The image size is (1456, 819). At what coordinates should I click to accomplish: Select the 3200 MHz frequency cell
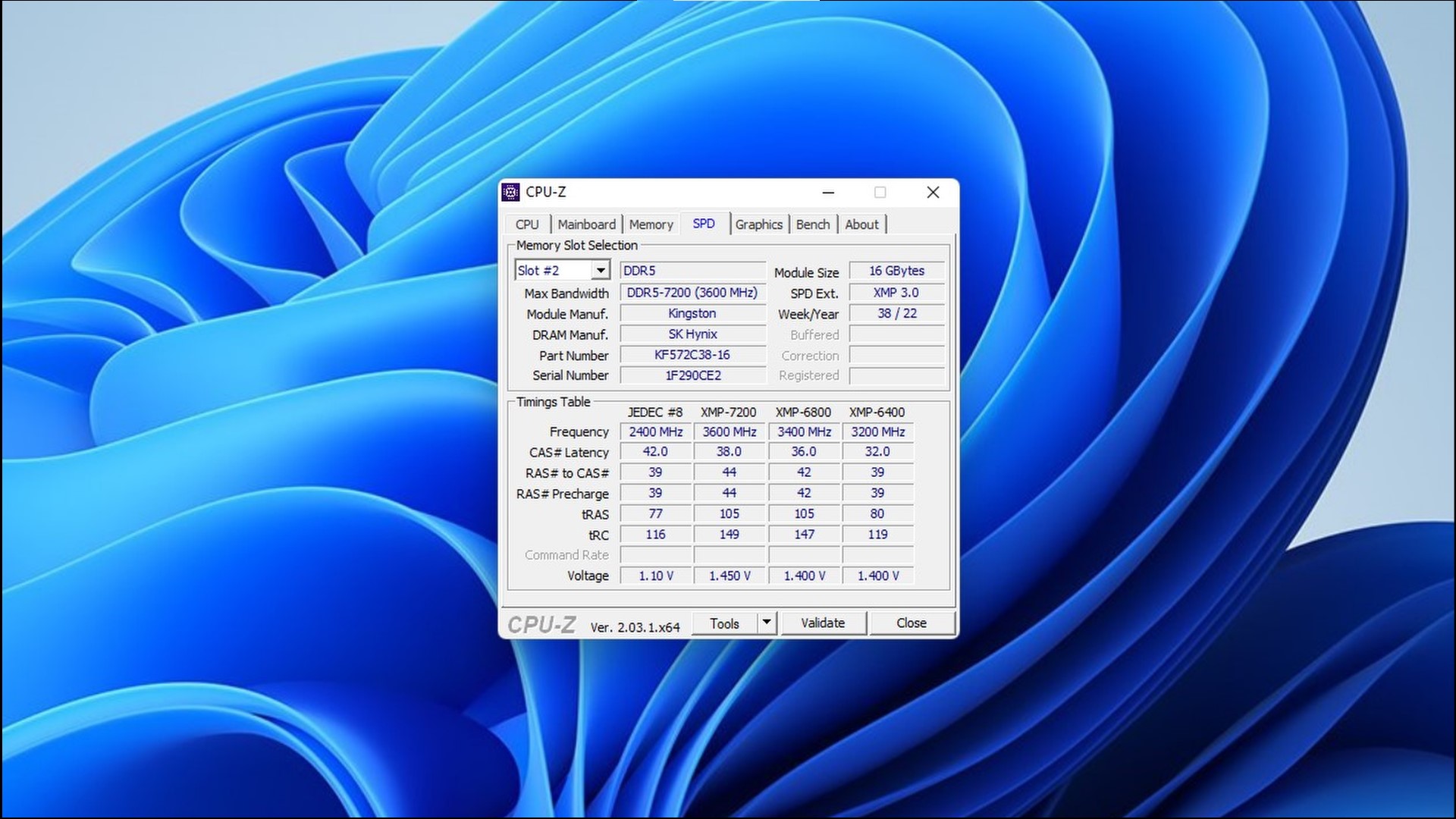point(878,432)
